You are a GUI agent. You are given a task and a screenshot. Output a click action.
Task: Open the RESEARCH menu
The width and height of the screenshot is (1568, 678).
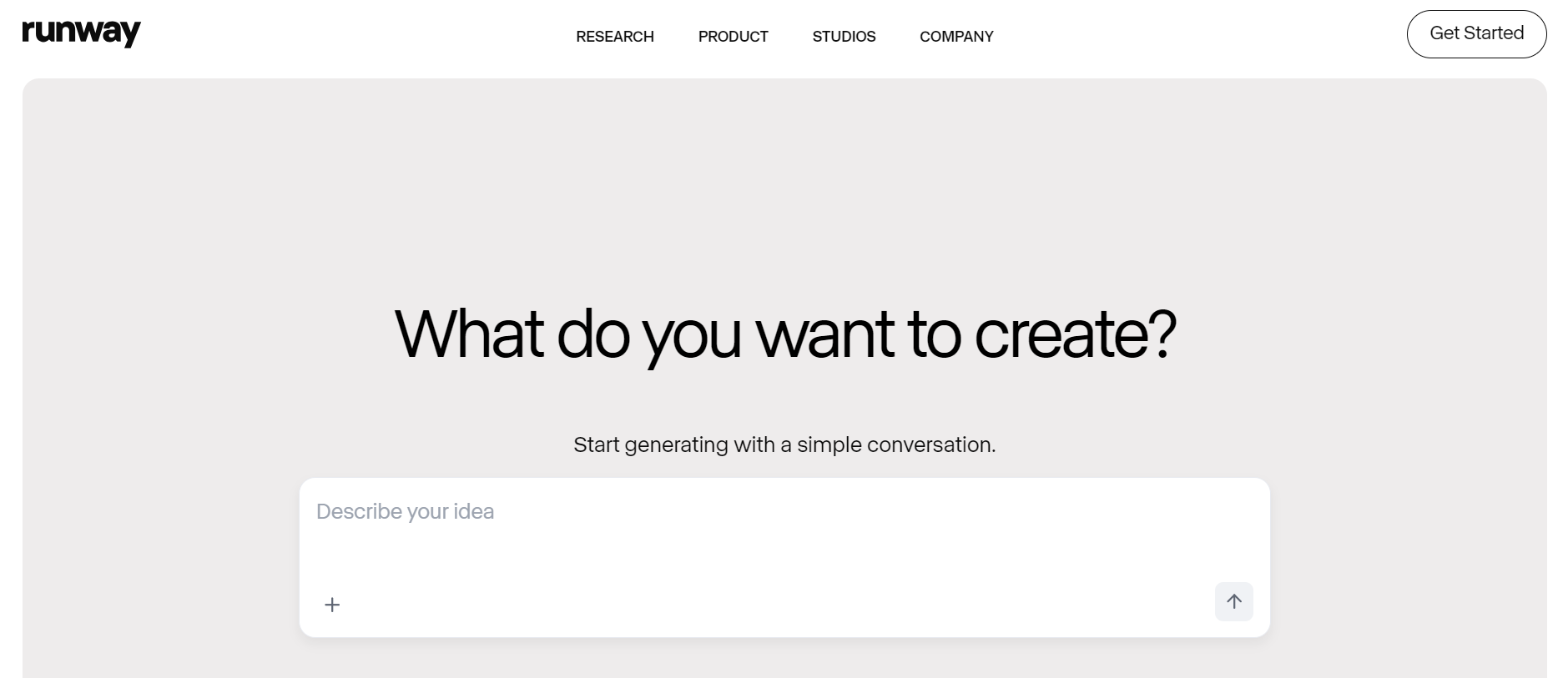tap(615, 37)
